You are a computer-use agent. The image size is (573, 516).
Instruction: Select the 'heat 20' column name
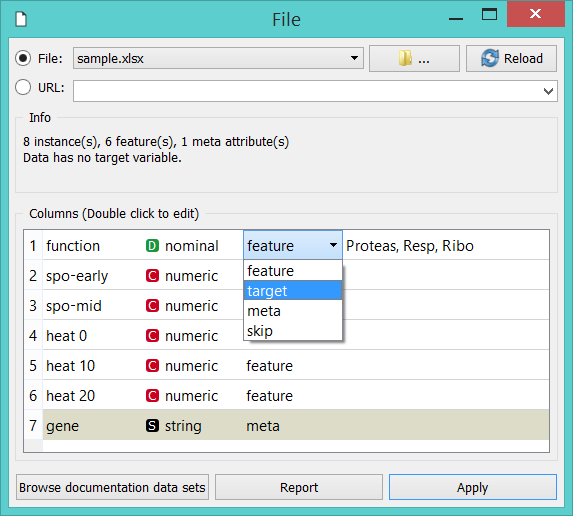(x=71, y=395)
